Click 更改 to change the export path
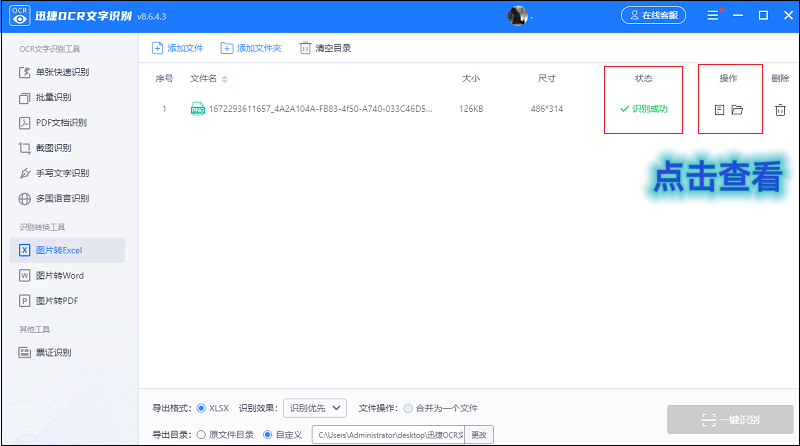 tap(479, 435)
